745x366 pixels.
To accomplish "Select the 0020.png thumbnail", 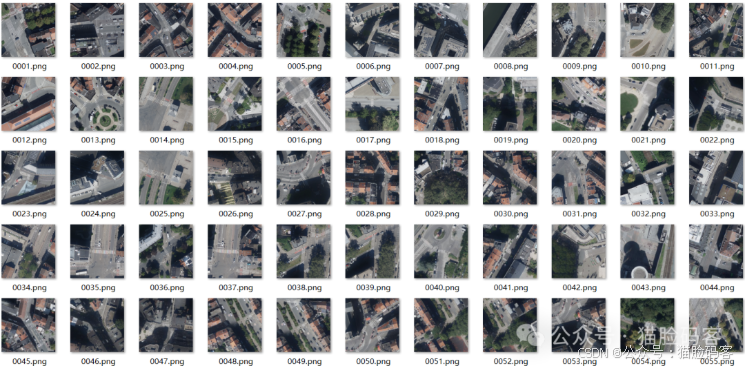I will [x=579, y=104].
